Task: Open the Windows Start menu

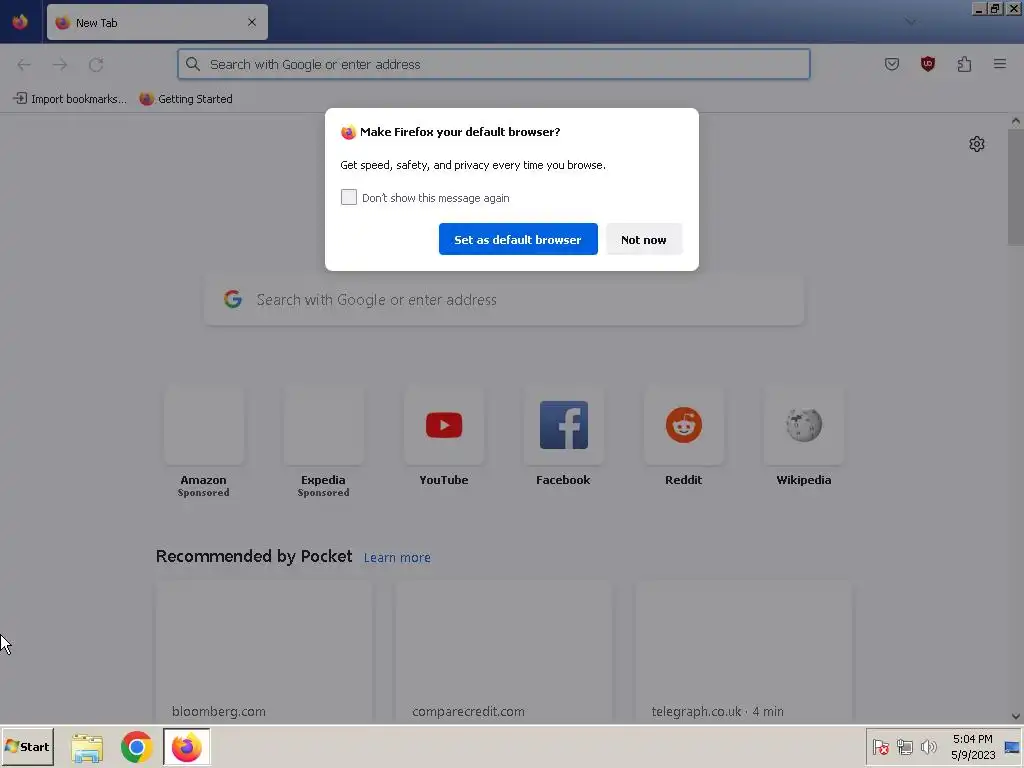Action: tap(27, 746)
